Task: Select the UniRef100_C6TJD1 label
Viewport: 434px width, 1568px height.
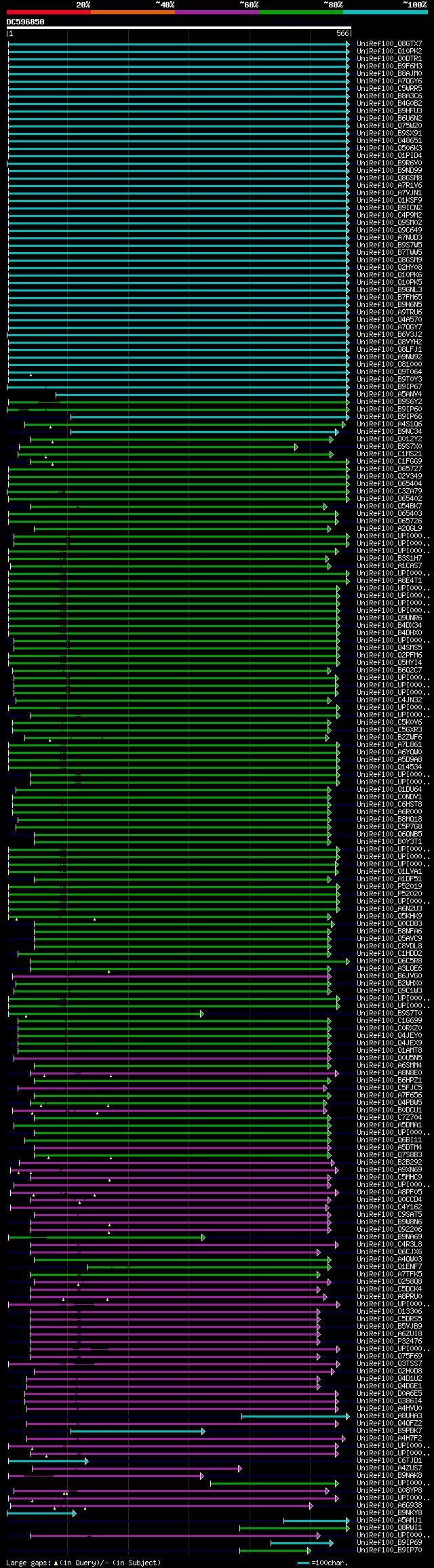Action: [389, 1461]
